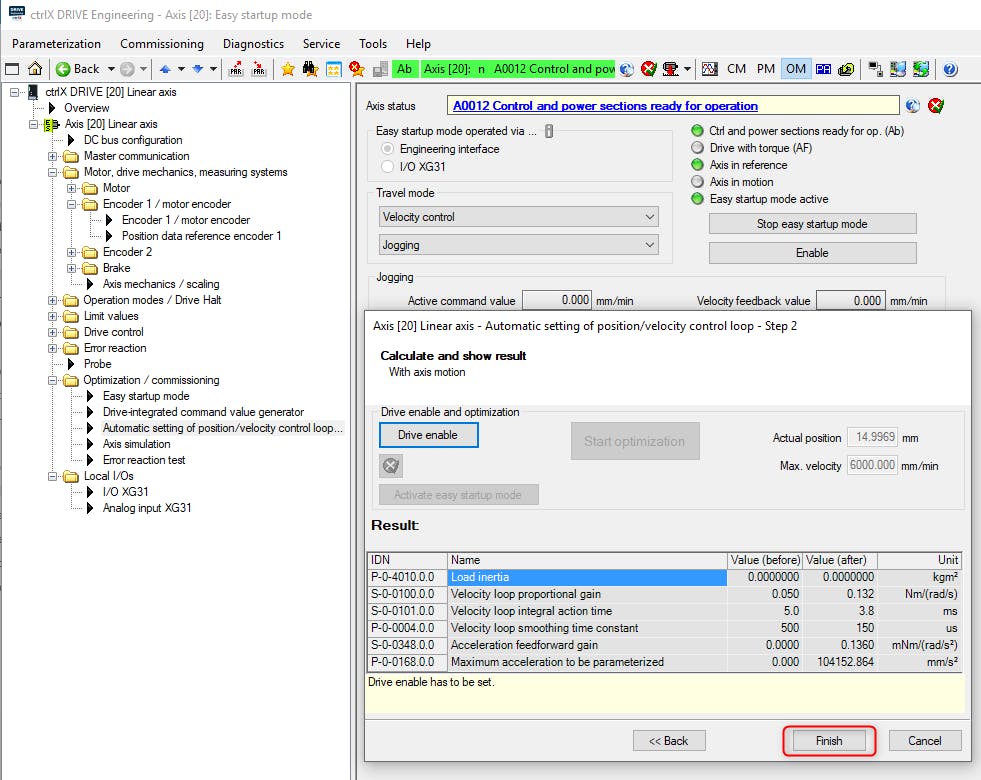Image resolution: width=981 pixels, height=780 pixels.
Task: Click Stop easy startup mode button
Action: tap(812, 224)
